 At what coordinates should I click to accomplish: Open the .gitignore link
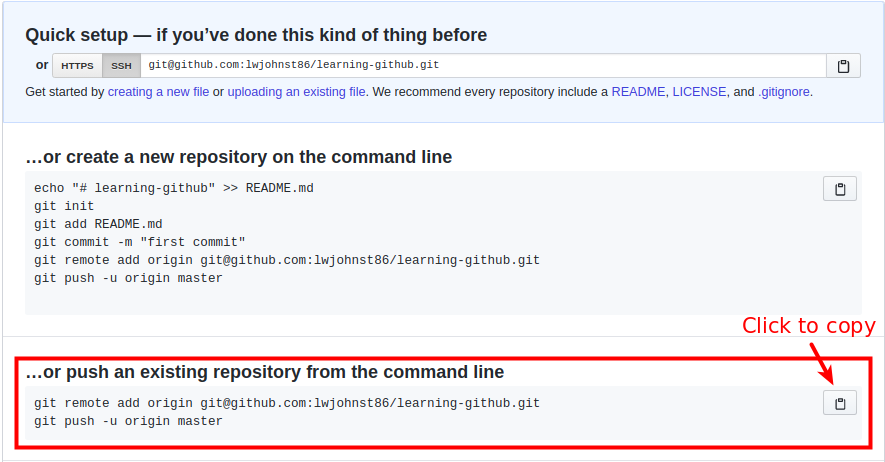point(783,92)
